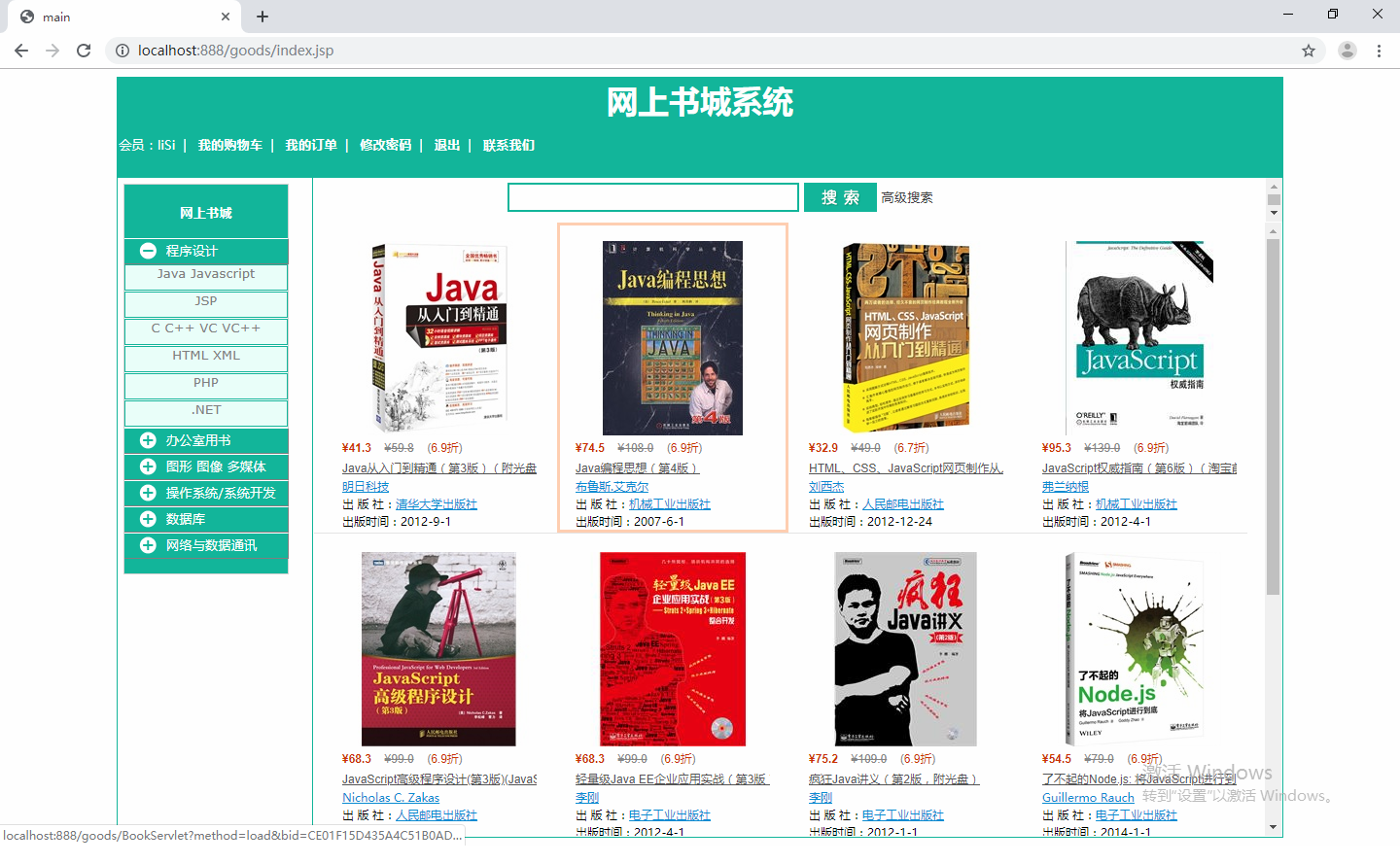Click the book search input field
1400x864 pixels.
653,197
